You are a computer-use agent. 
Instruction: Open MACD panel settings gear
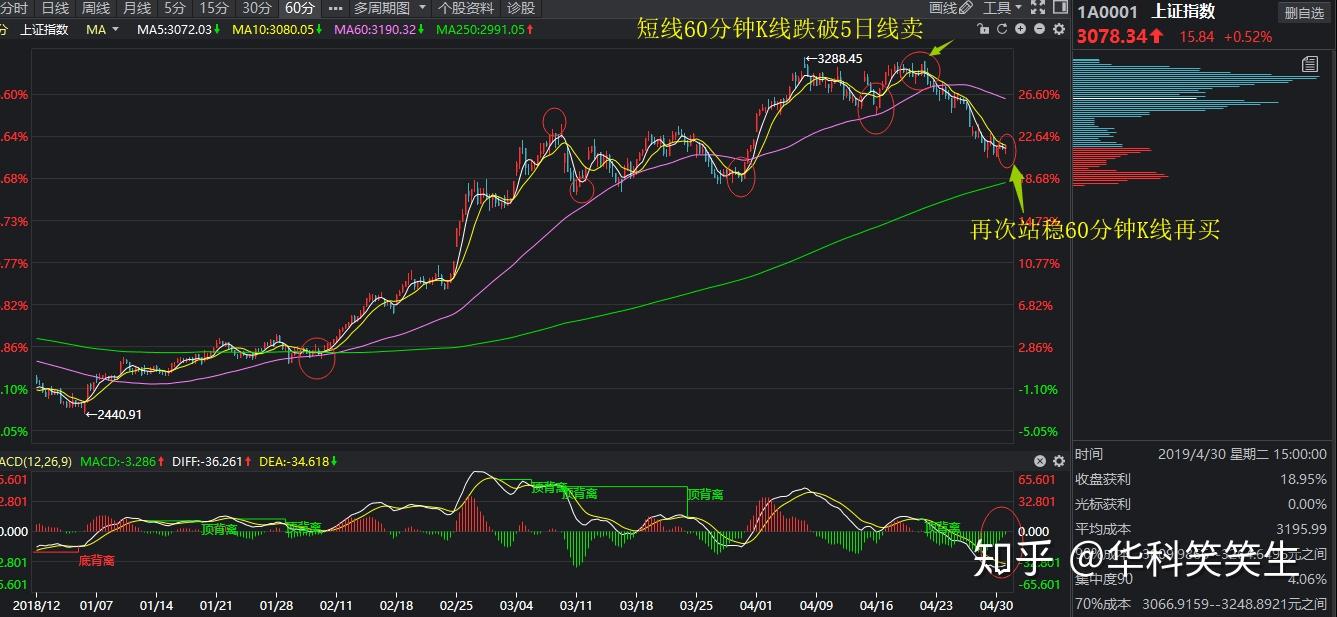coord(1058,461)
